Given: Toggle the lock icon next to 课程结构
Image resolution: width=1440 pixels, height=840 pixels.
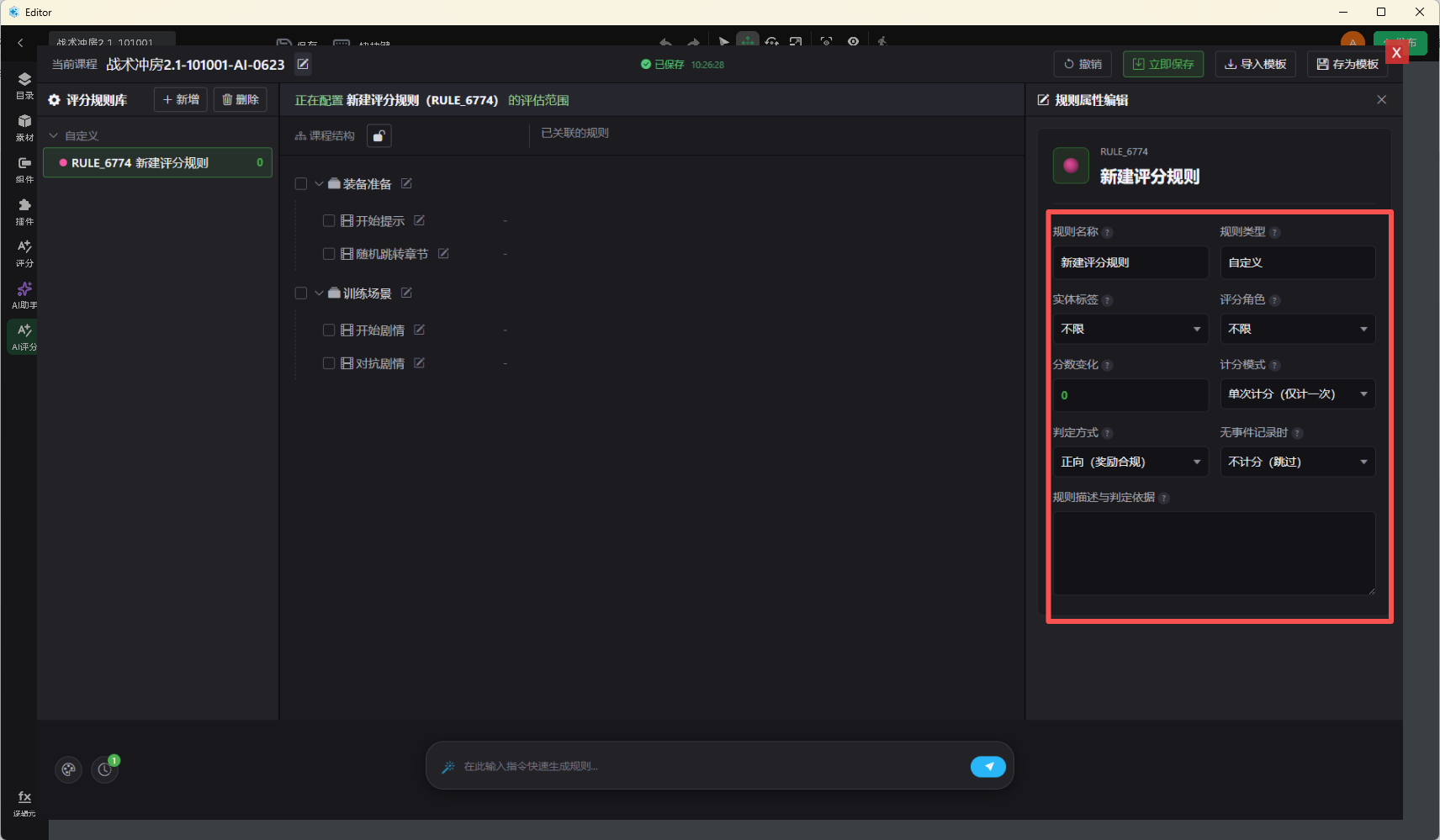Looking at the screenshot, I should point(379,135).
